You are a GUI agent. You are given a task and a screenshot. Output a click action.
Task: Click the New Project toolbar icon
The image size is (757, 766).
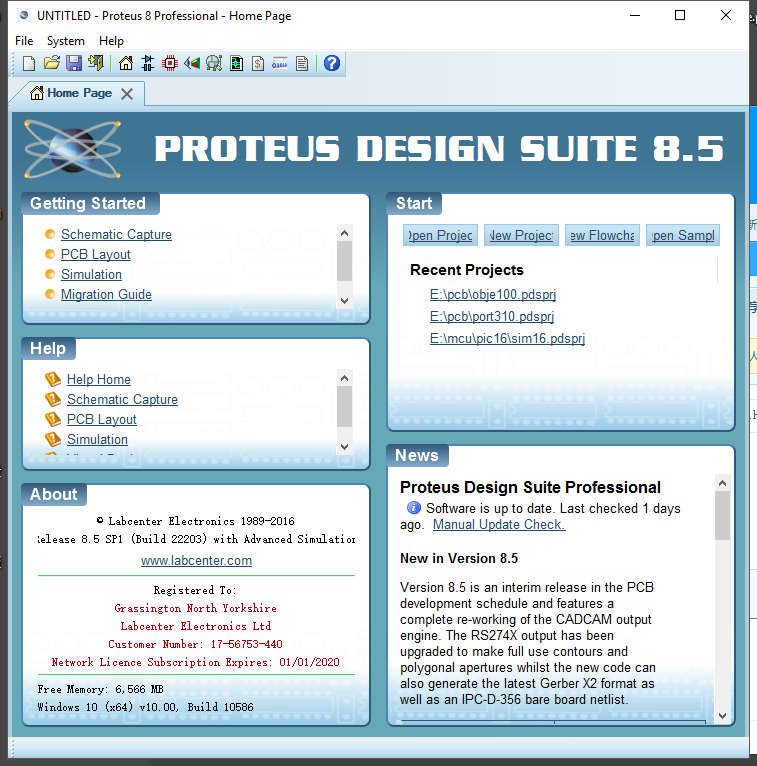tap(29, 64)
